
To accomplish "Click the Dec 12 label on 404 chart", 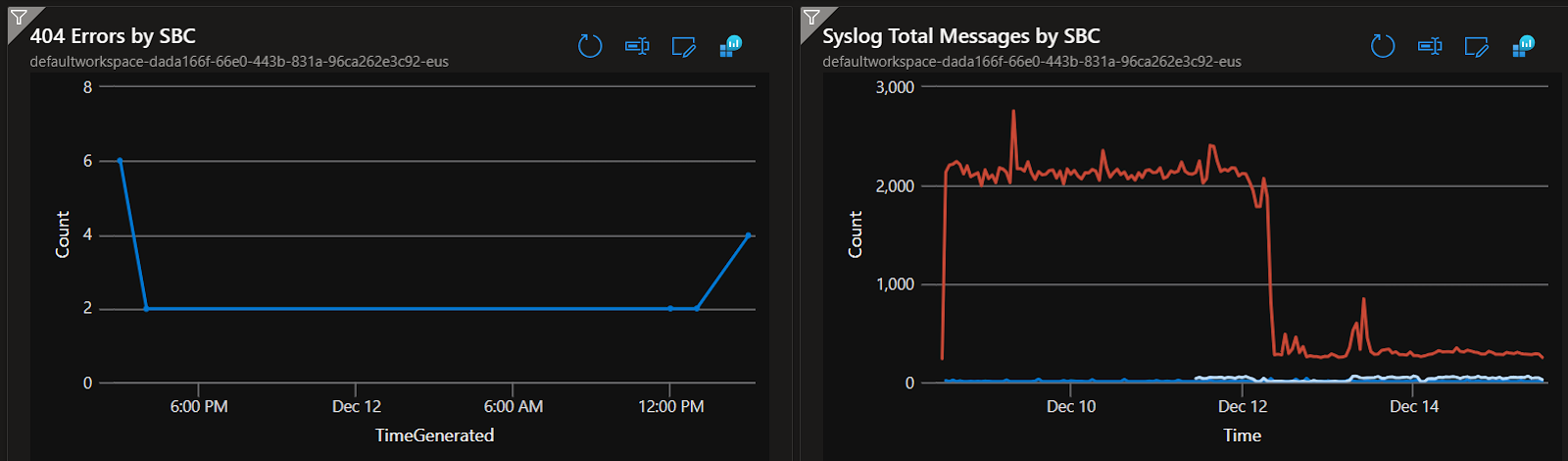I will coord(357,407).
